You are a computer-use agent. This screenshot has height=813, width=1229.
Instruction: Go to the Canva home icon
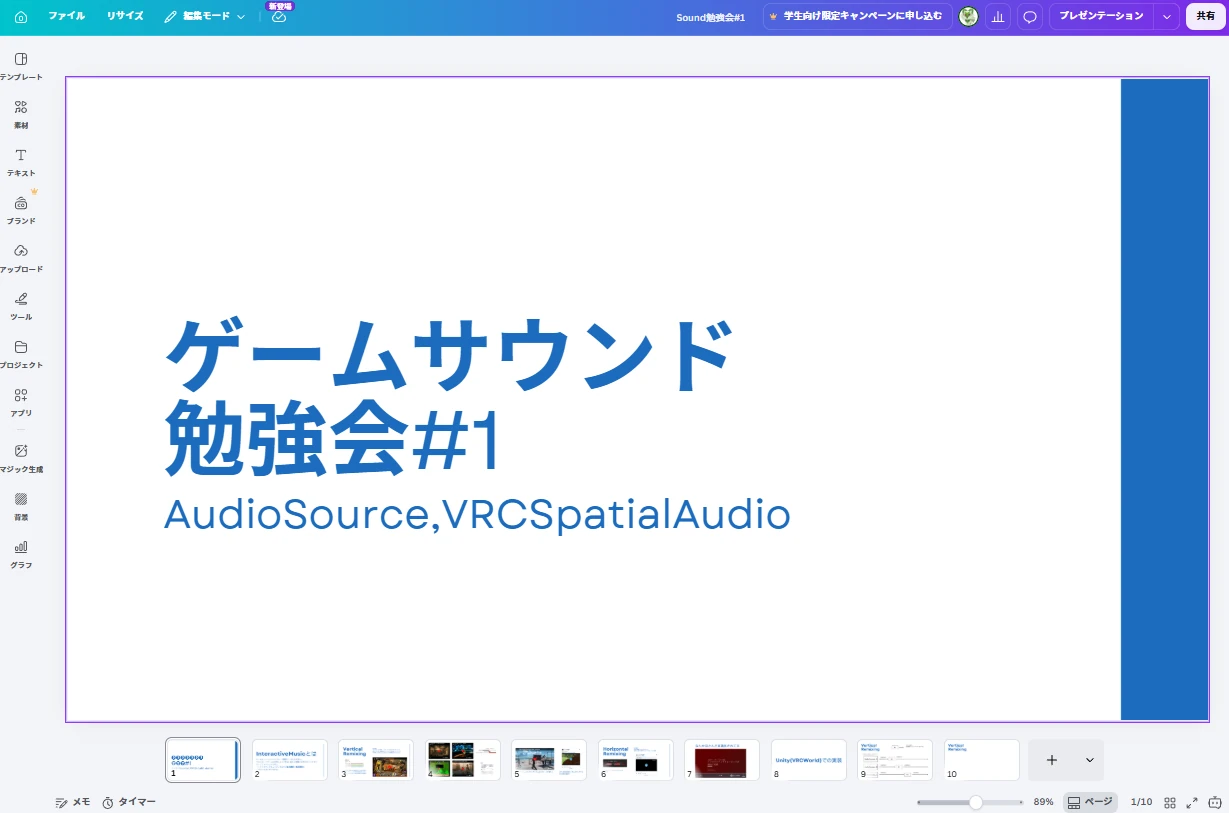pyautogui.click(x=21, y=17)
